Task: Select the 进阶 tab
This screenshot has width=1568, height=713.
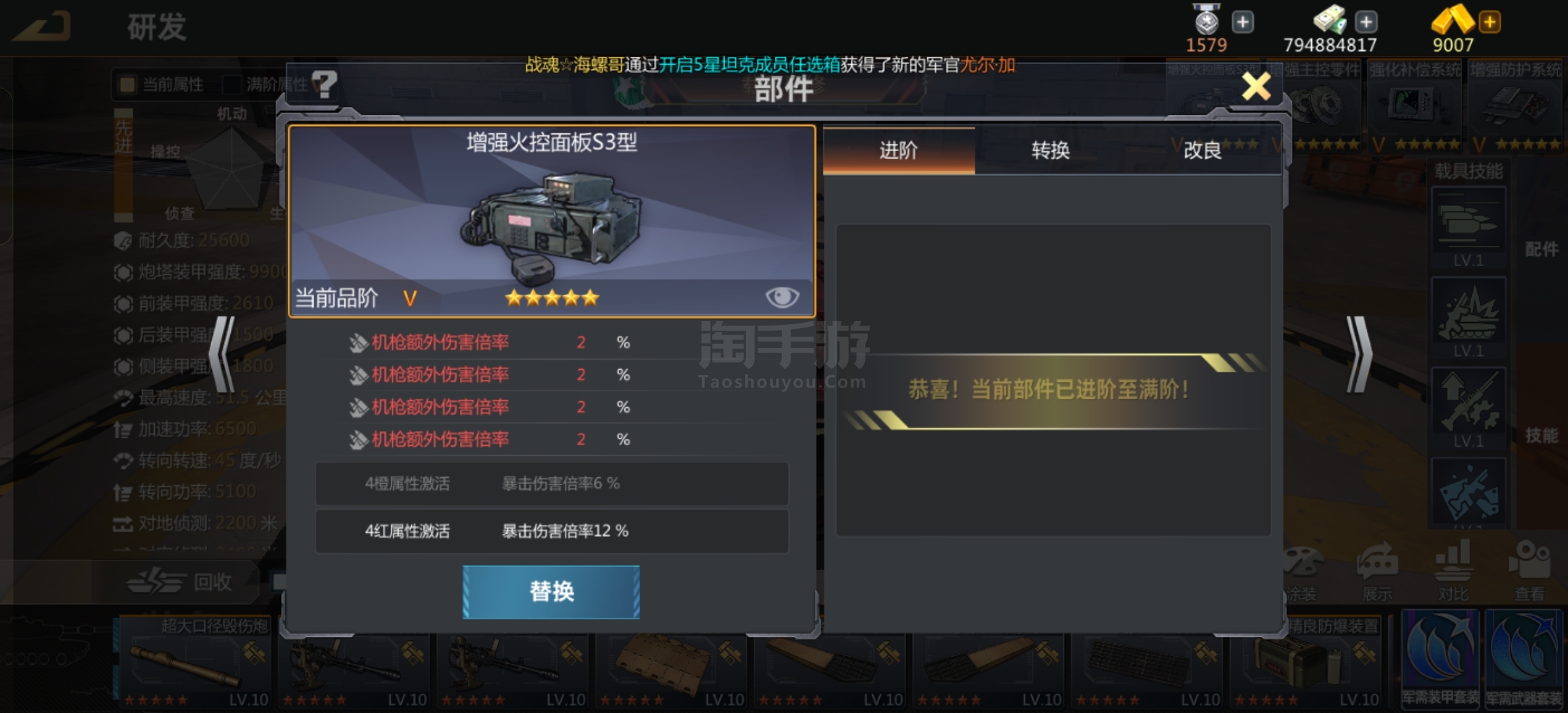Action: pos(899,151)
